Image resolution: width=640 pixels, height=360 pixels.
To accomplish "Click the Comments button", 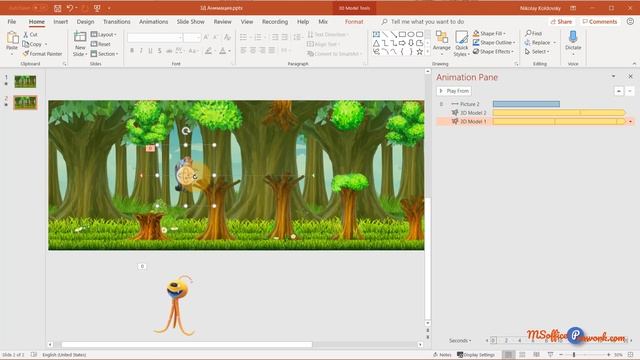I will [600, 22].
